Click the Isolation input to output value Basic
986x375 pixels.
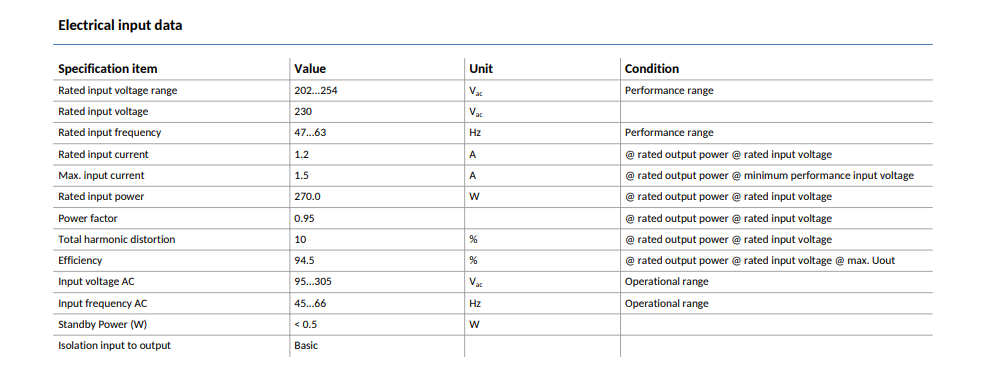[306, 345]
